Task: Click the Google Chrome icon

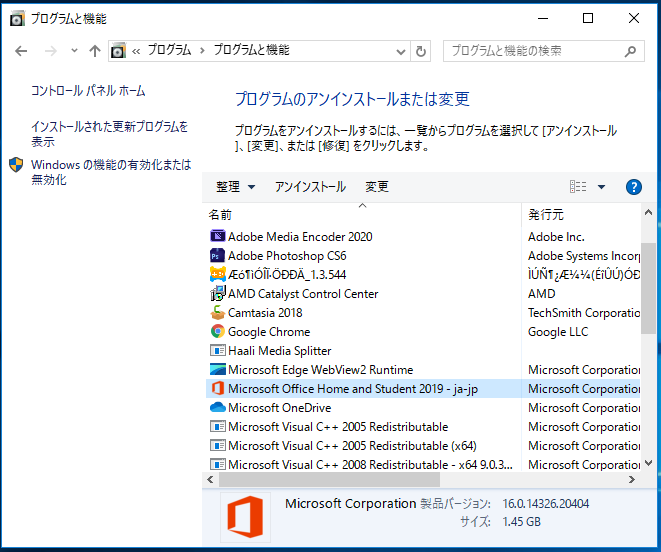Action: click(218, 331)
